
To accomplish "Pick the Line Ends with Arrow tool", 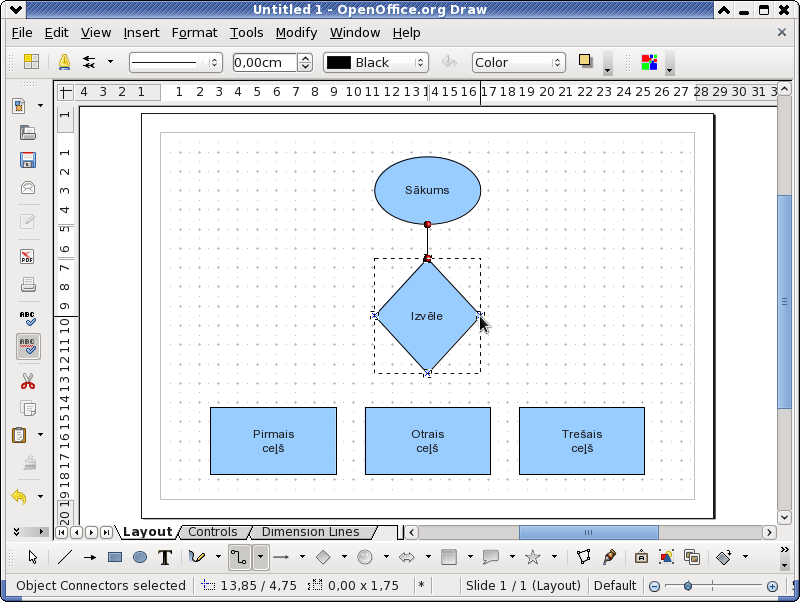I will (90, 558).
